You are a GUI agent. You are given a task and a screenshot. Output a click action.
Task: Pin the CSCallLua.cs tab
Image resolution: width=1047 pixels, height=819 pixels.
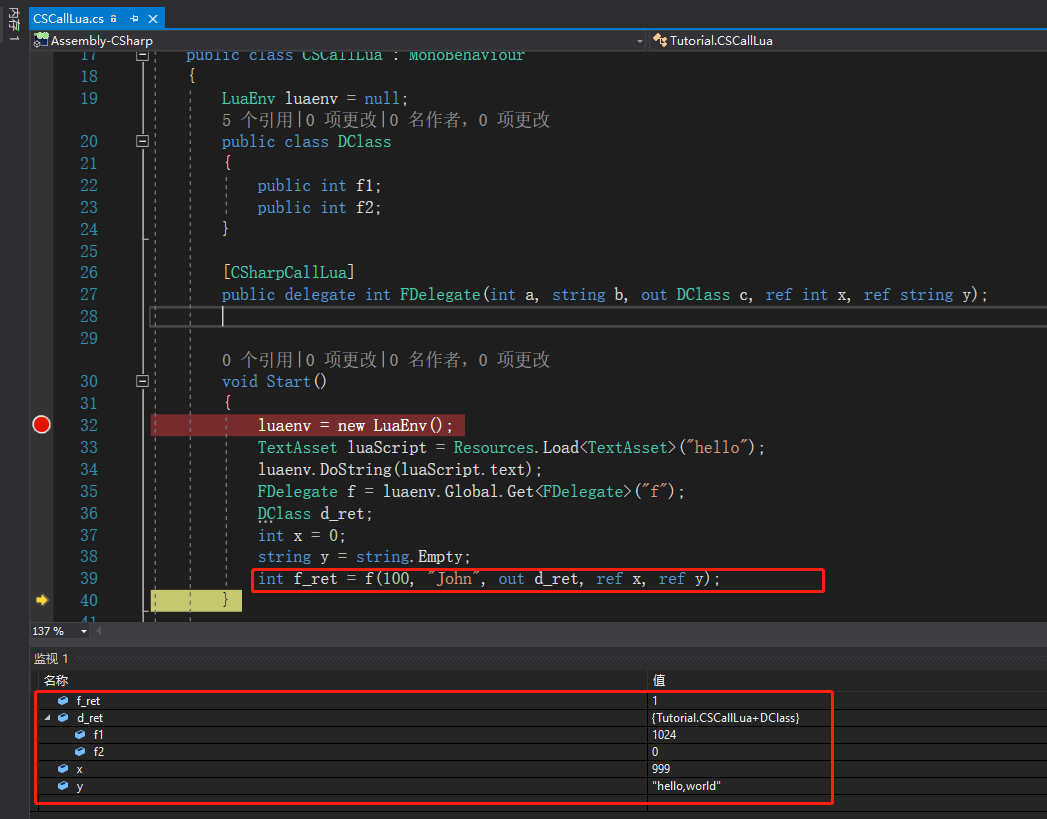[x=134, y=19]
